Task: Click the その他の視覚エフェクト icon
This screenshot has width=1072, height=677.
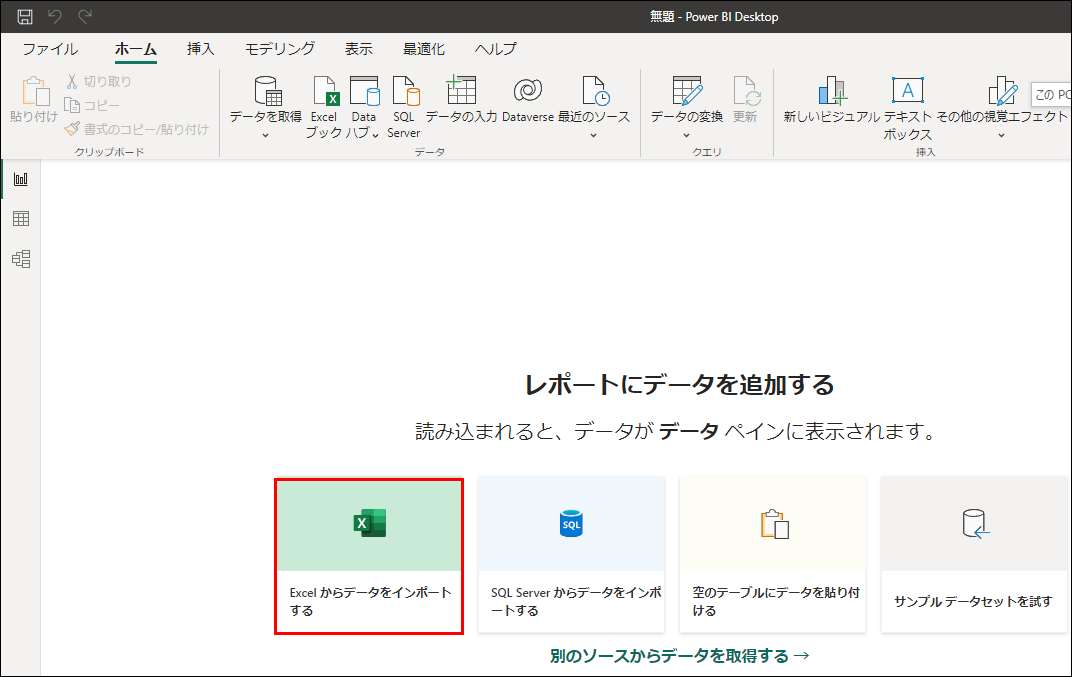Action: coord(1002,91)
